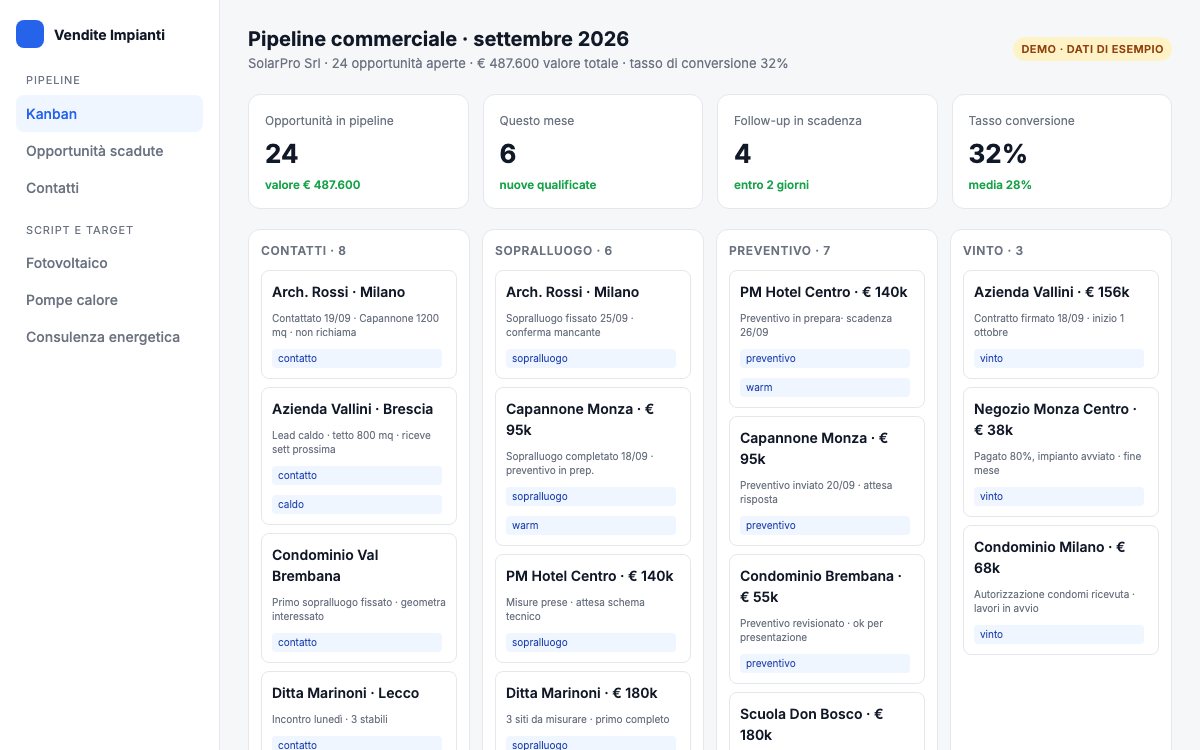The width and height of the screenshot is (1200, 750).
Task: Click warm tag on PM Hotel Centro in Preventivo
Action: click(825, 387)
